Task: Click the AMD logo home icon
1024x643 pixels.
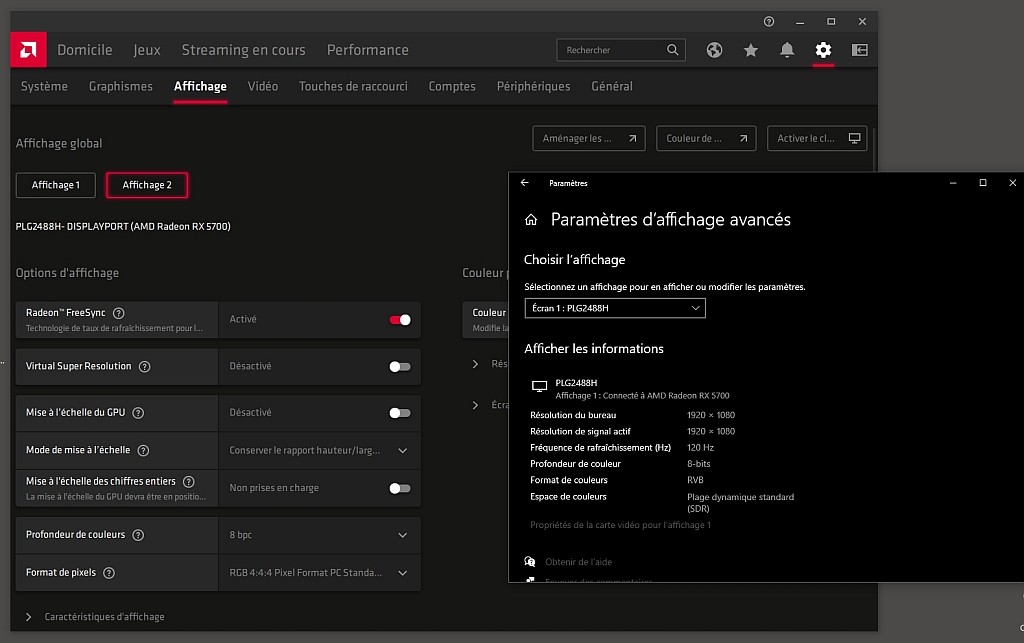Action: pyautogui.click(x=28, y=50)
